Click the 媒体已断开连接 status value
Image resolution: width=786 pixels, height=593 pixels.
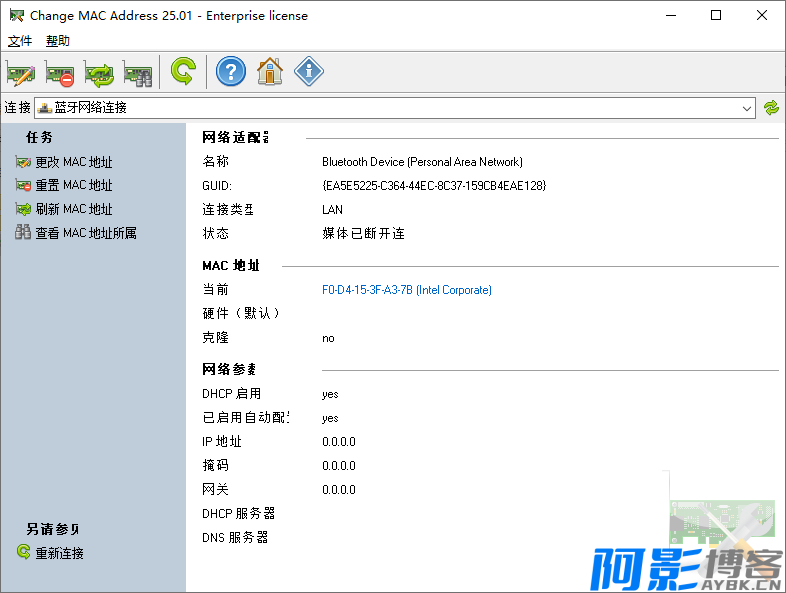363,233
